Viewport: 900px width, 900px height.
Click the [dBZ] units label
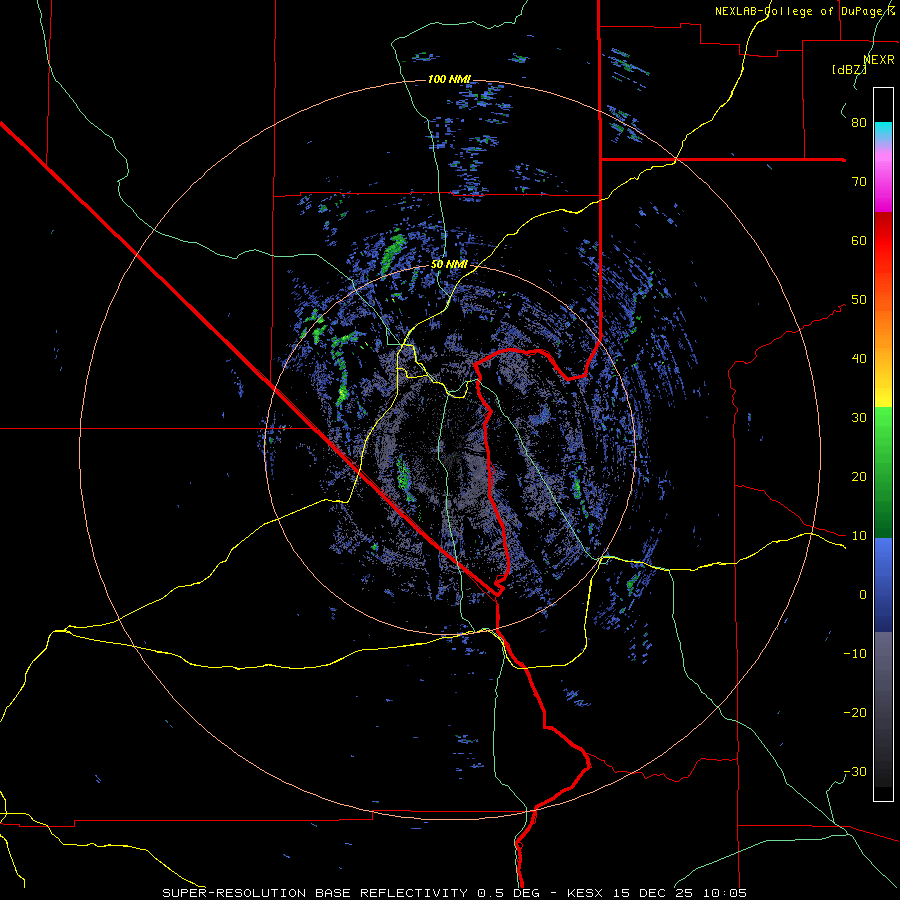tap(849, 70)
